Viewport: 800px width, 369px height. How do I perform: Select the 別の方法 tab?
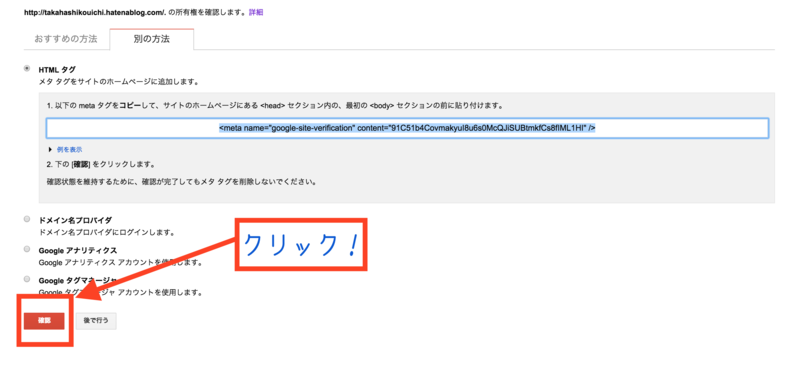[x=152, y=39]
